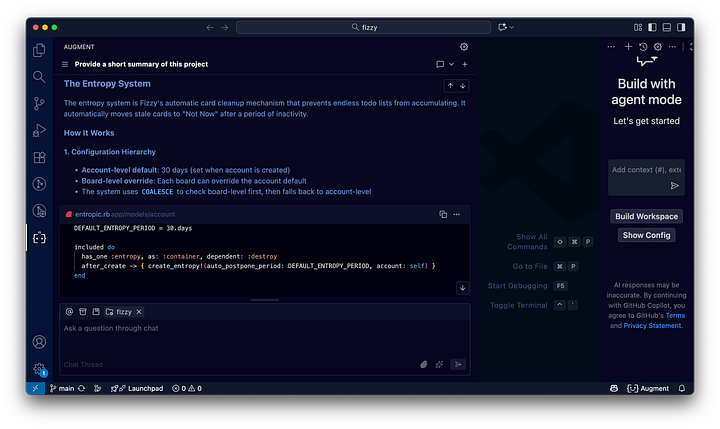Show errors and warnings count
The image size is (720, 429).
187,389
